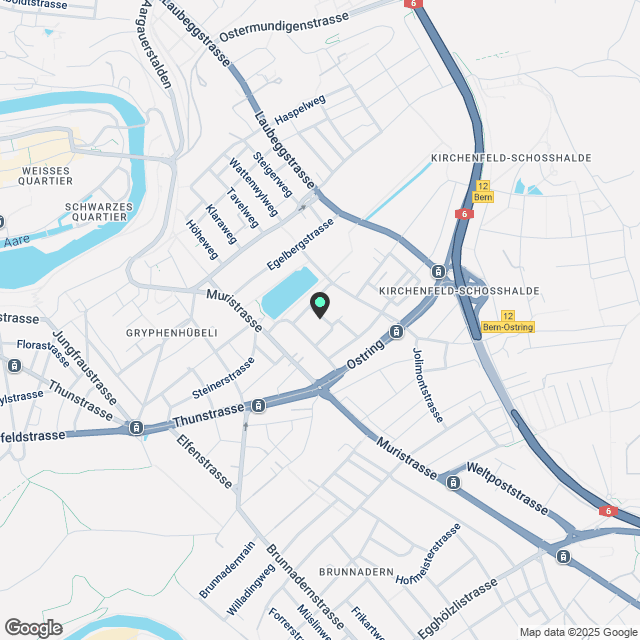The image size is (640, 640).
Task: Click the blue pond next to the marker
Action: coord(289,293)
